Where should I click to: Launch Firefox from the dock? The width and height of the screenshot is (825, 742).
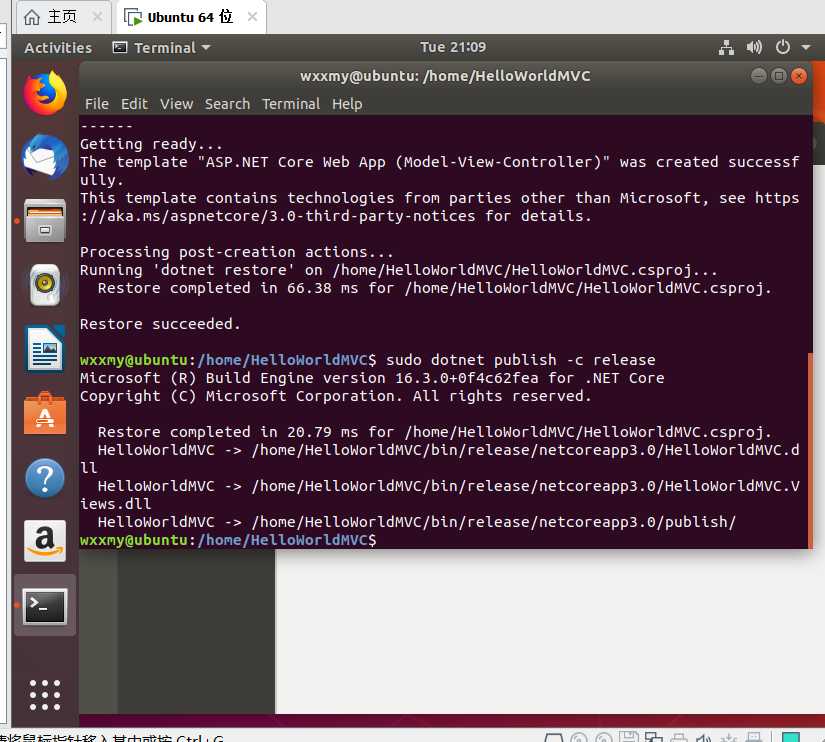pyautogui.click(x=45, y=93)
